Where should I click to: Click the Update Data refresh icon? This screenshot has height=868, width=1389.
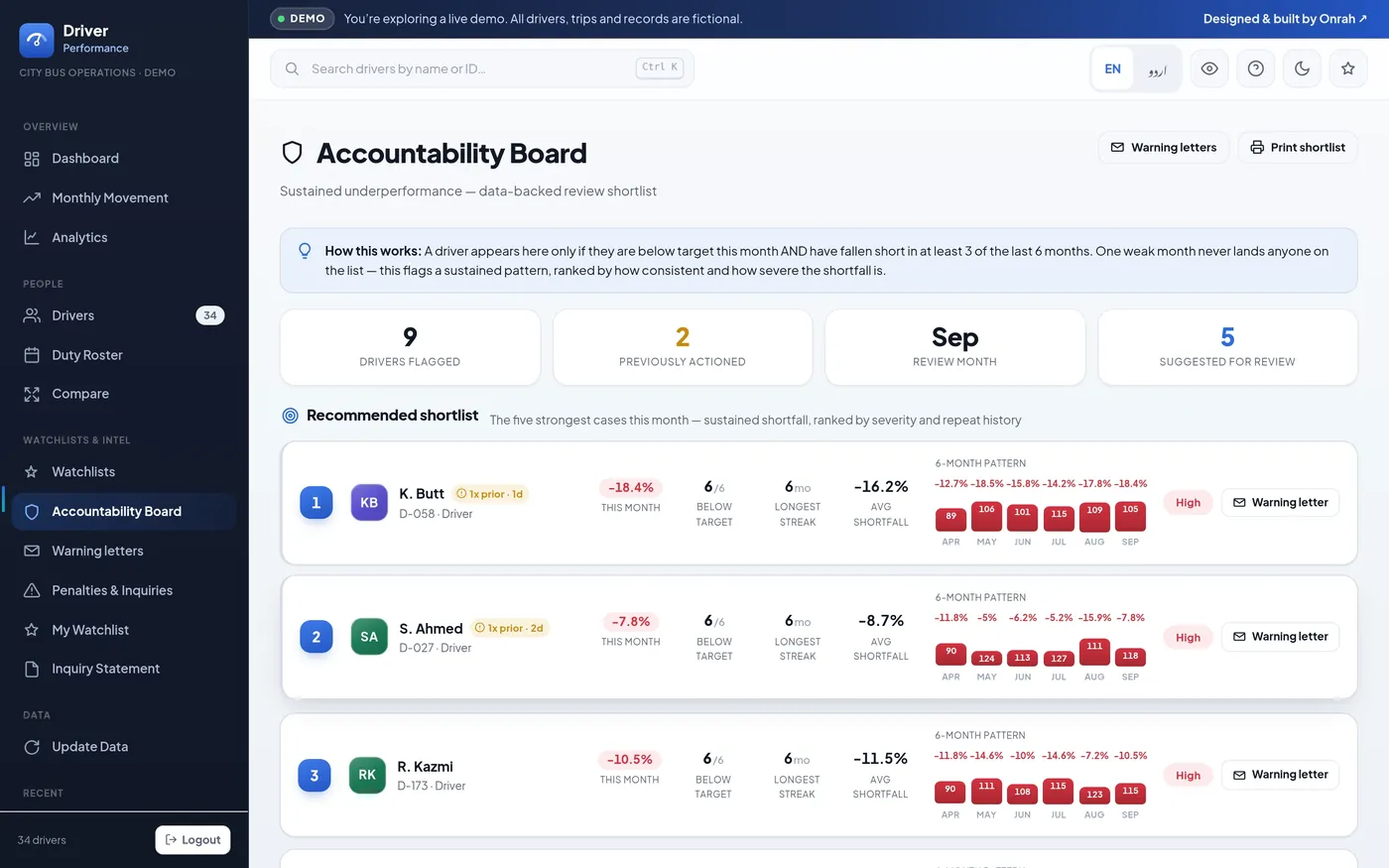click(x=32, y=747)
